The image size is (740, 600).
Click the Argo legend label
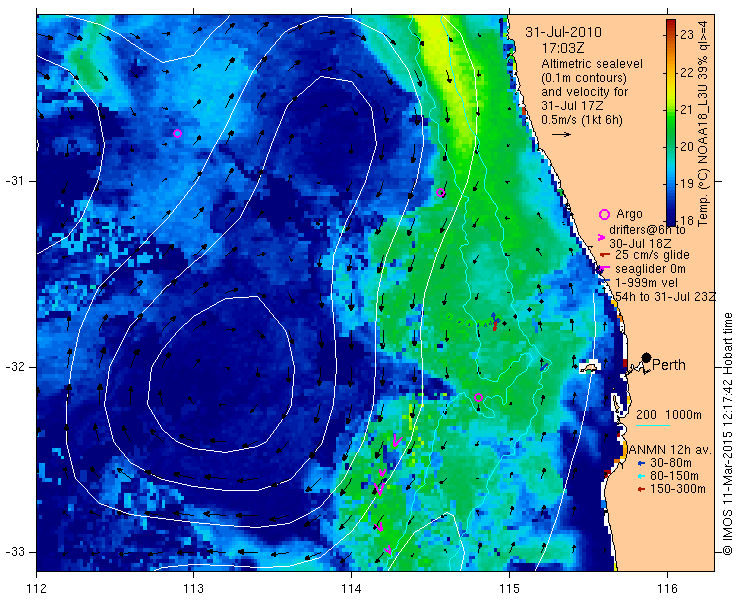[629, 214]
